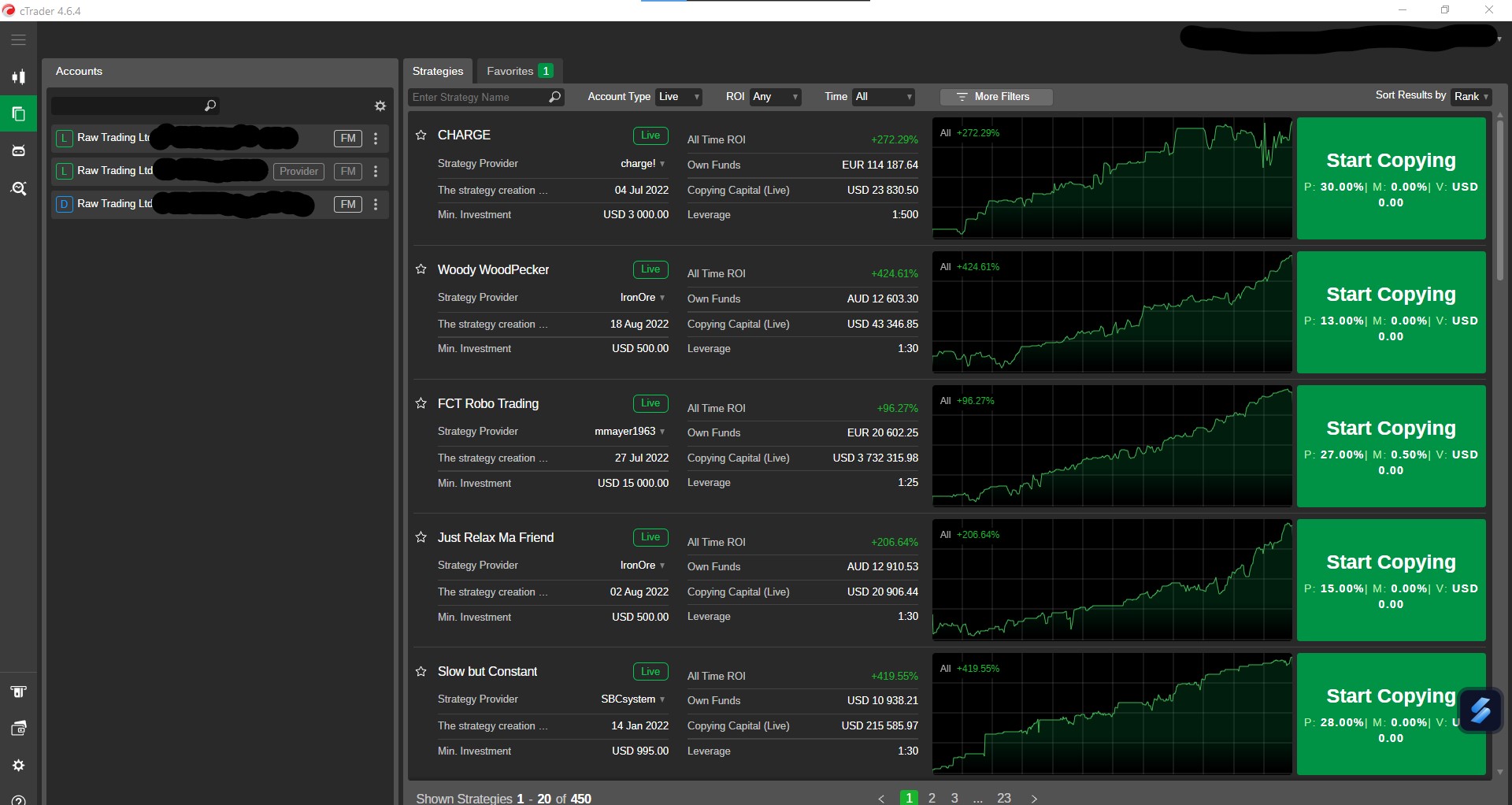1512x805 pixels.
Task: Open the hamburger main menu
Action: click(18, 39)
